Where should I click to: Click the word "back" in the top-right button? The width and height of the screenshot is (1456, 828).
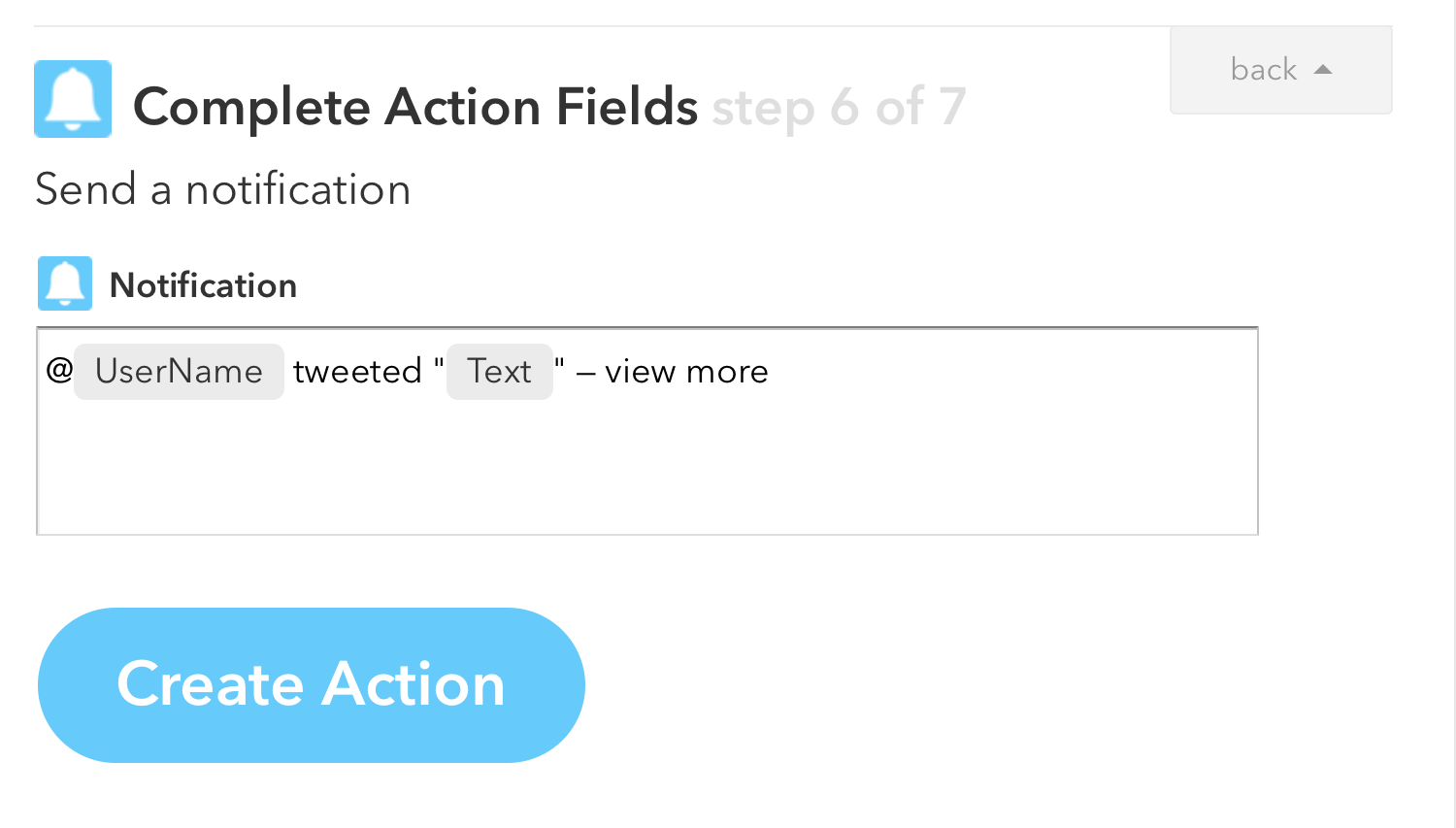[1264, 70]
